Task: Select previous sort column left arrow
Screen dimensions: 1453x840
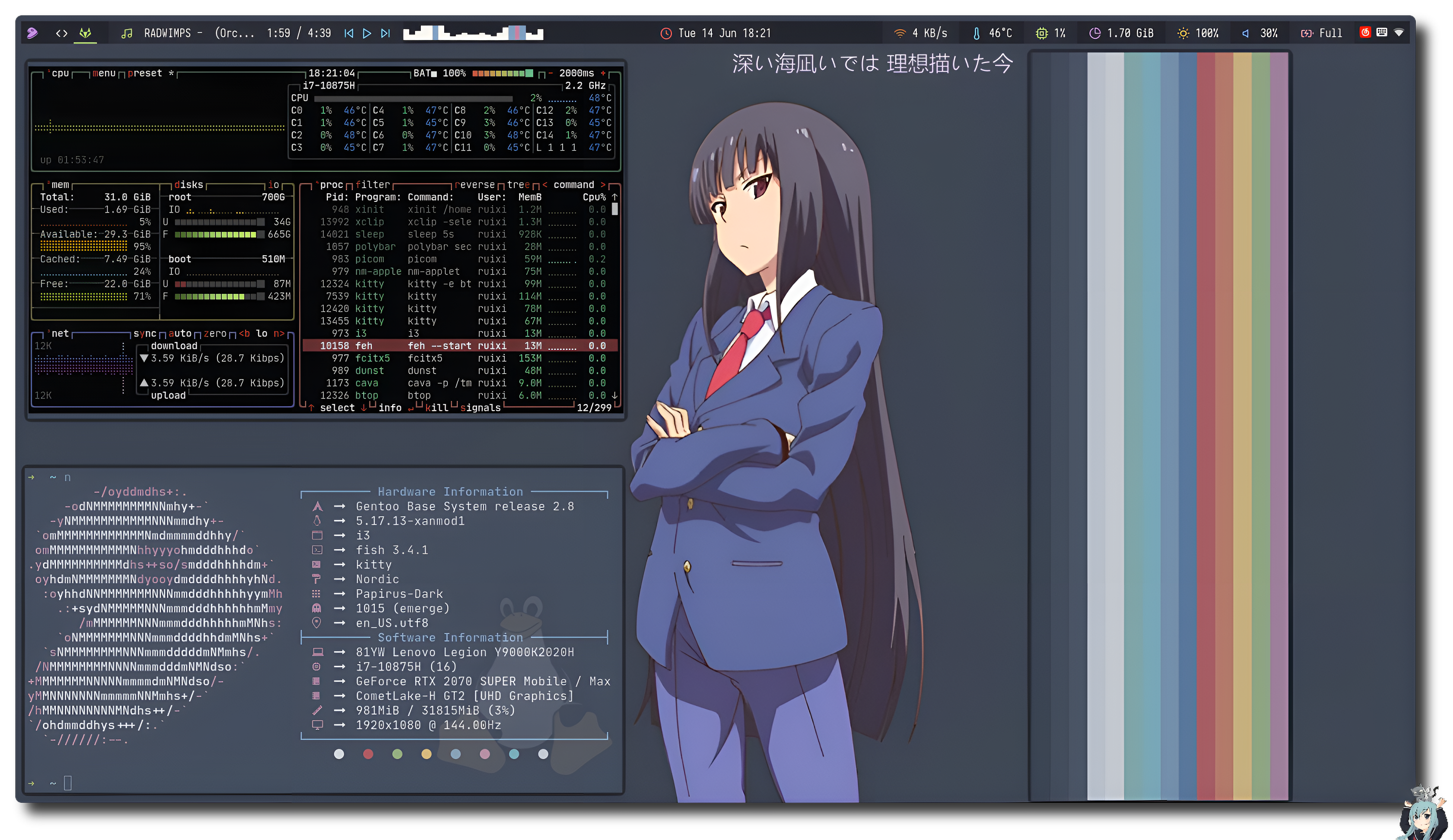Action: click(x=545, y=184)
